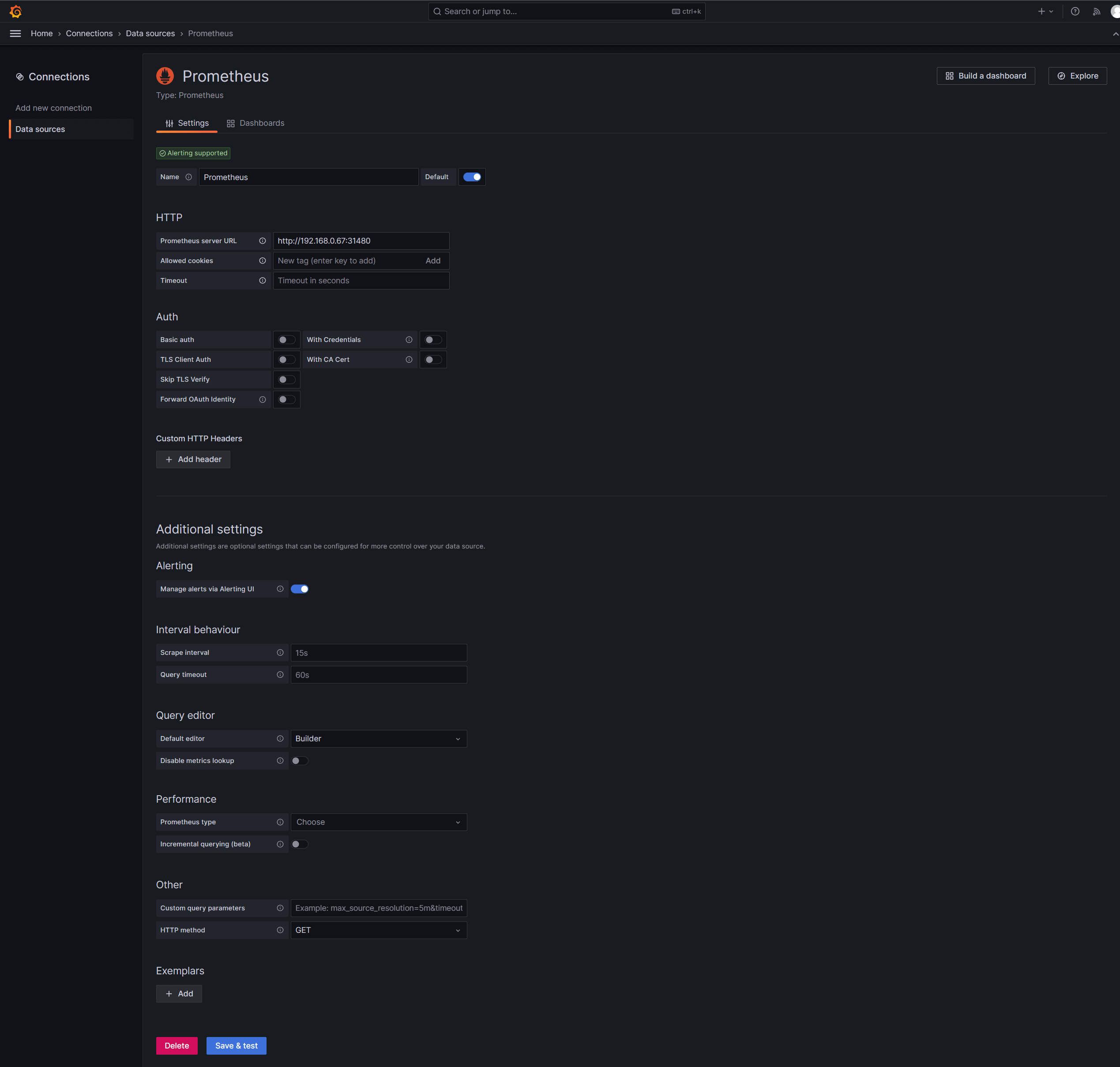Click info icon for Forward OAuth Identity
This screenshot has height=1067, width=1120.
click(x=262, y=399)
